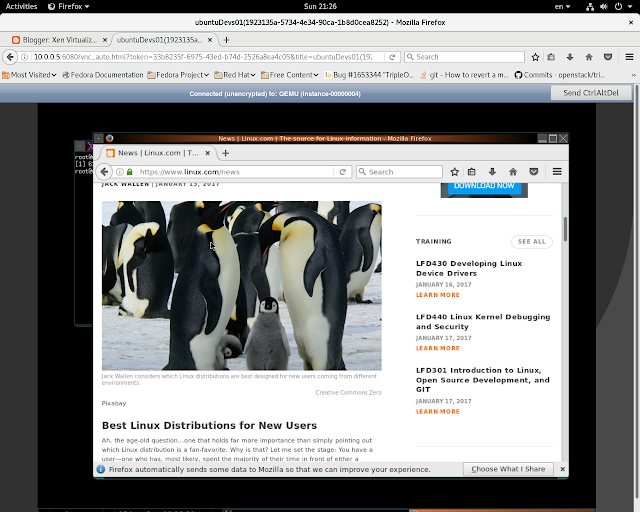Bookmark linux.com with inner star icon

(454, 172)
